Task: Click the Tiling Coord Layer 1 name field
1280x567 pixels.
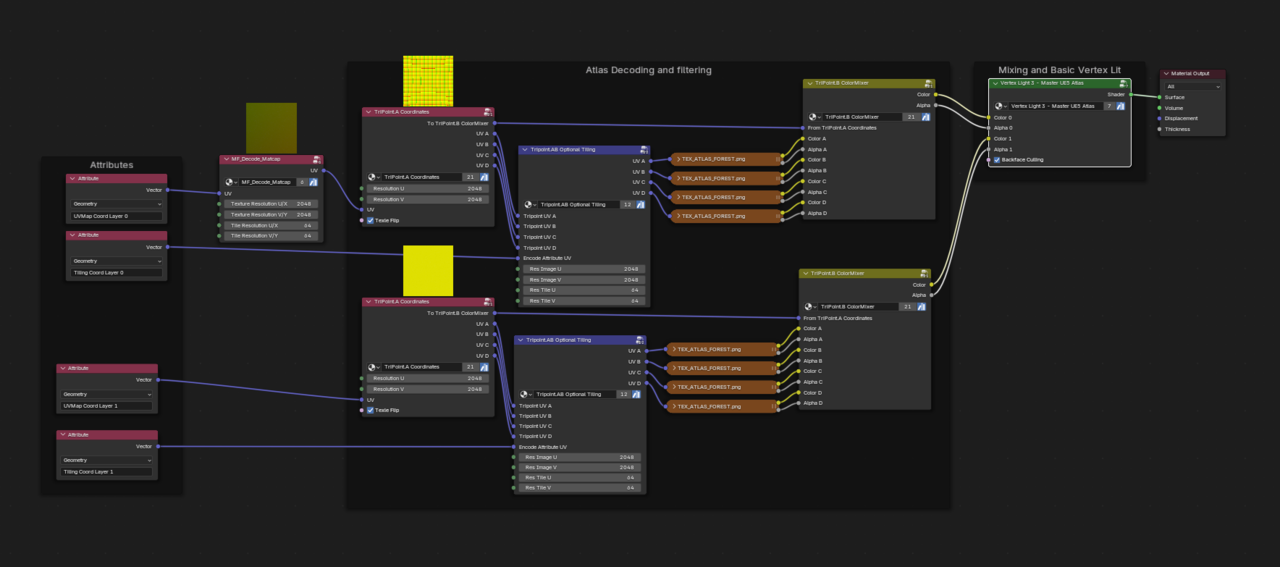Action: tap(107, 472)
